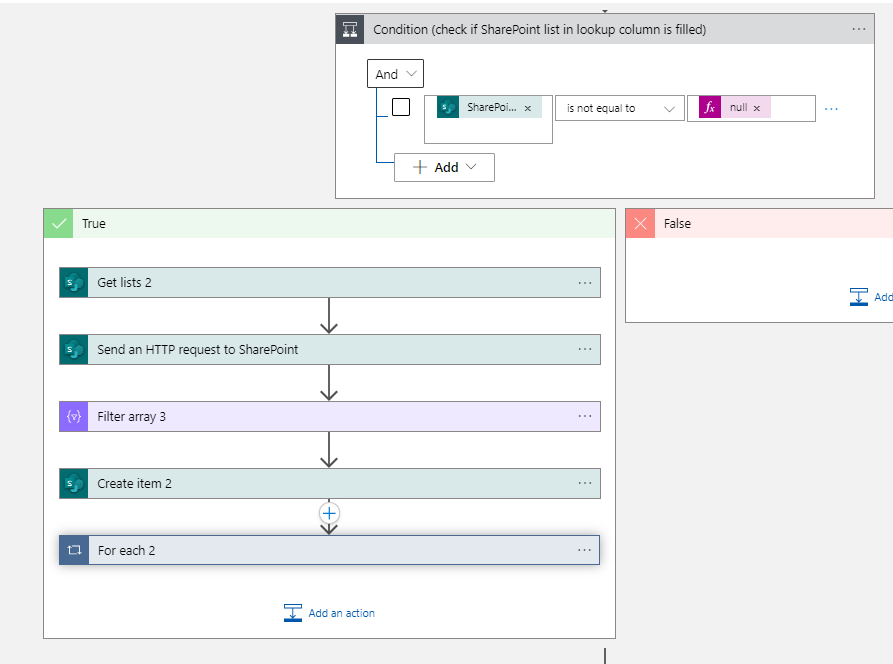Select the purple Filter array 3 icon

tap(73, 416)
